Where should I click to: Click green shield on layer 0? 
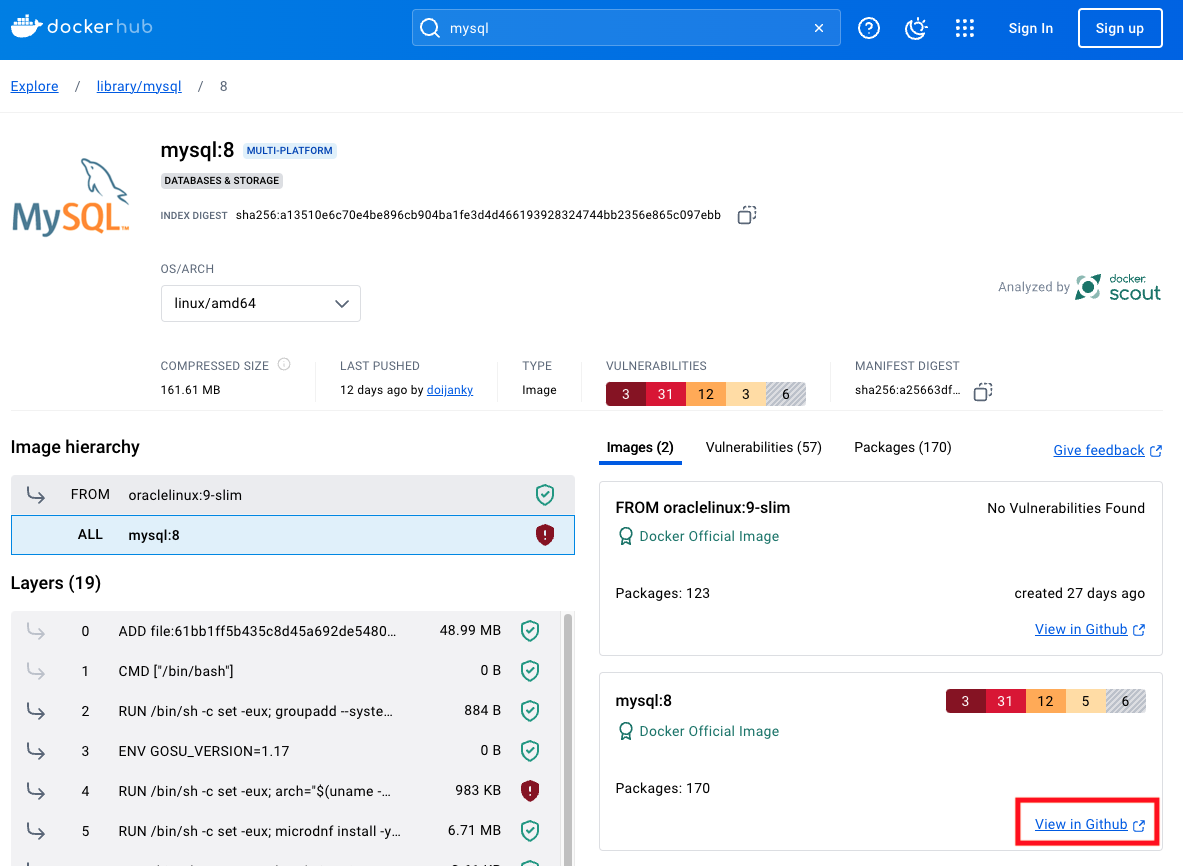coord(530,631)
